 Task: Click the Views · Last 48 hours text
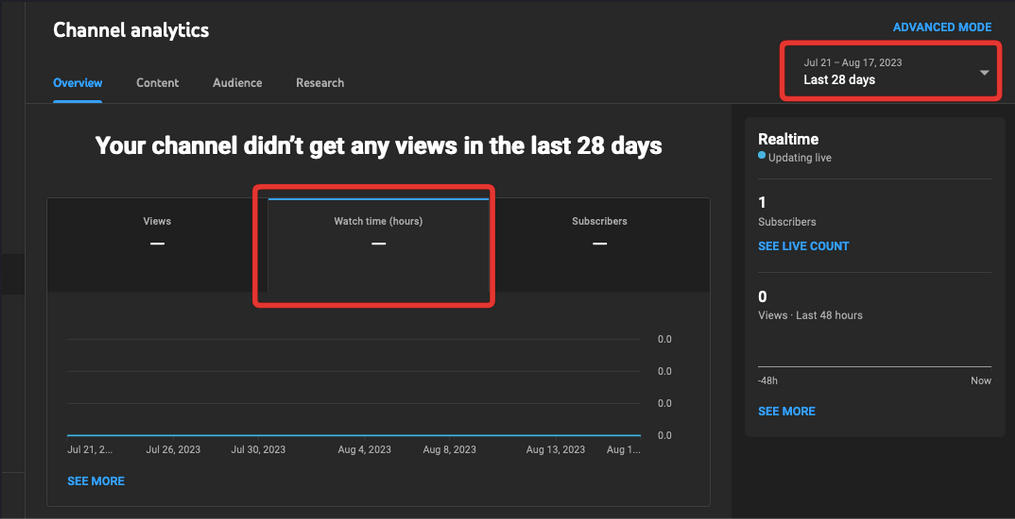click(x=810, y=315)
